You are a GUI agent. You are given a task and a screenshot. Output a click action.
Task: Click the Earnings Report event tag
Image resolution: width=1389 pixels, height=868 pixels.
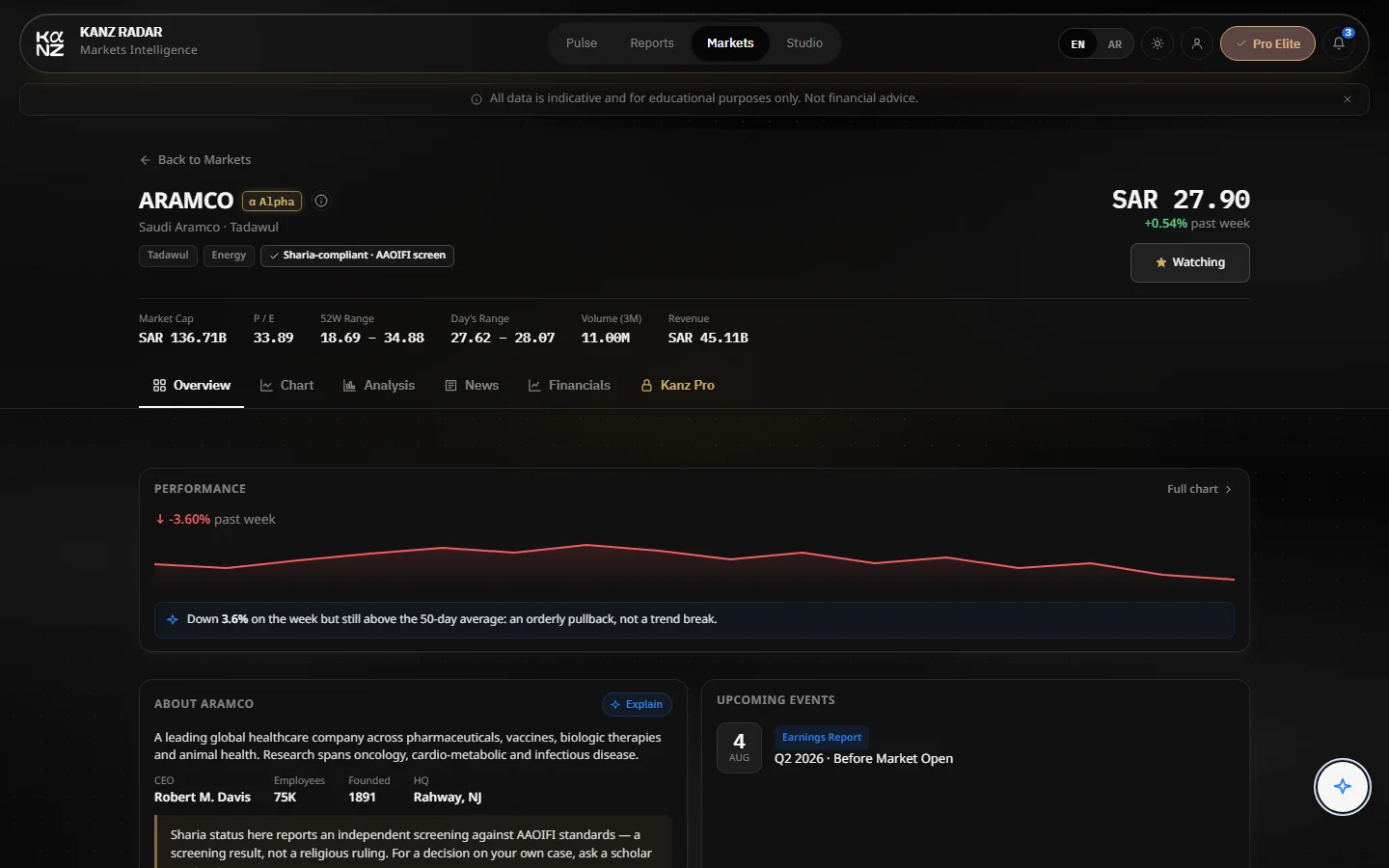coord(822,738)
